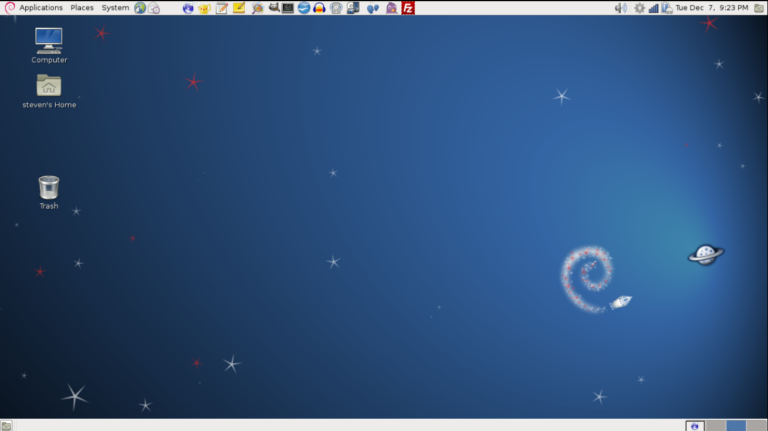The height and width of the screenshot is (431, 768).
Task: Launch the Iceweasel browser icon
Action: (x=188, y=8)
